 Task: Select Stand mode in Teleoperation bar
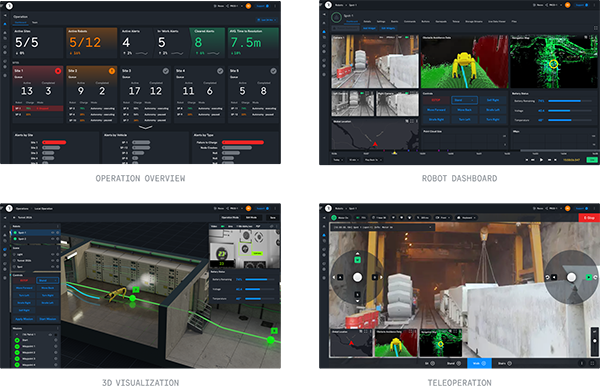454,363
